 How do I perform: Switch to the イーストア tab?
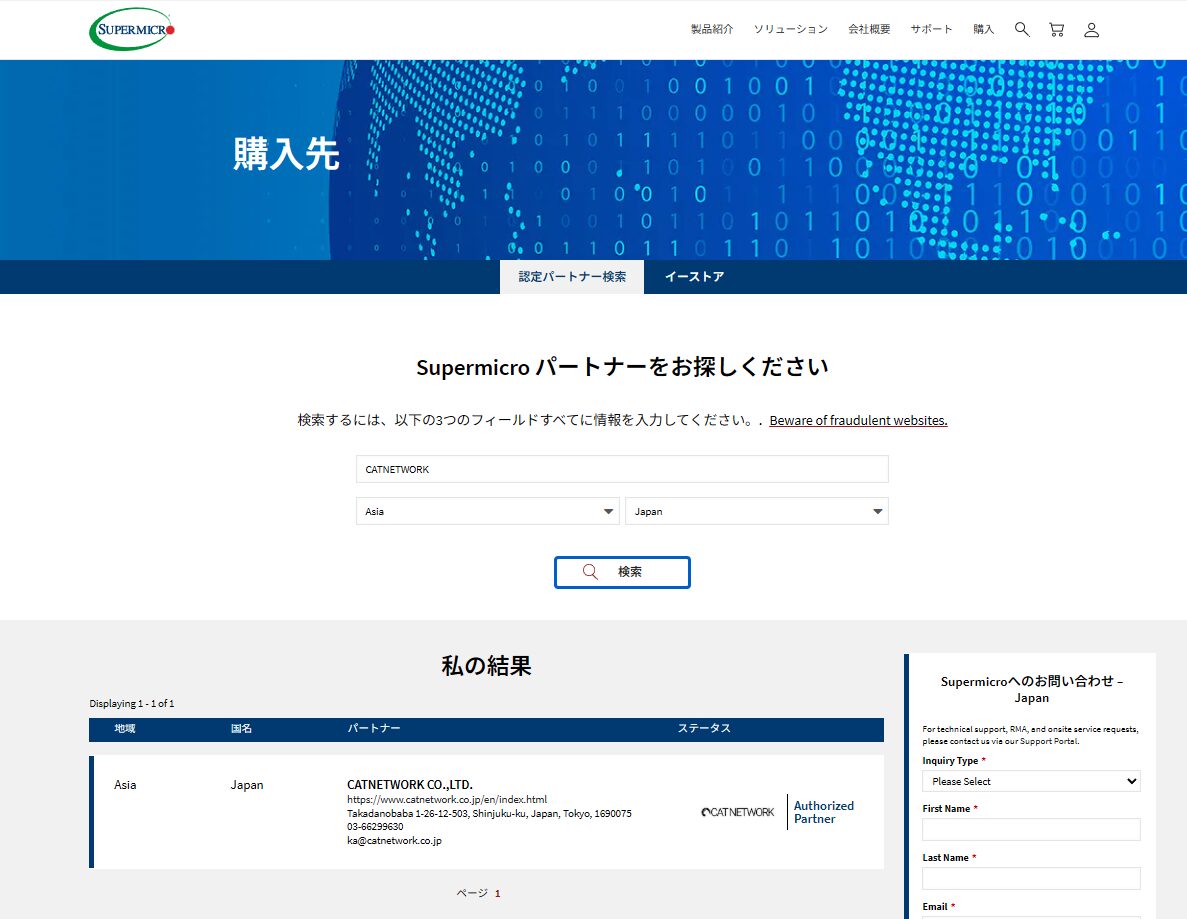(x=695, y=276)
